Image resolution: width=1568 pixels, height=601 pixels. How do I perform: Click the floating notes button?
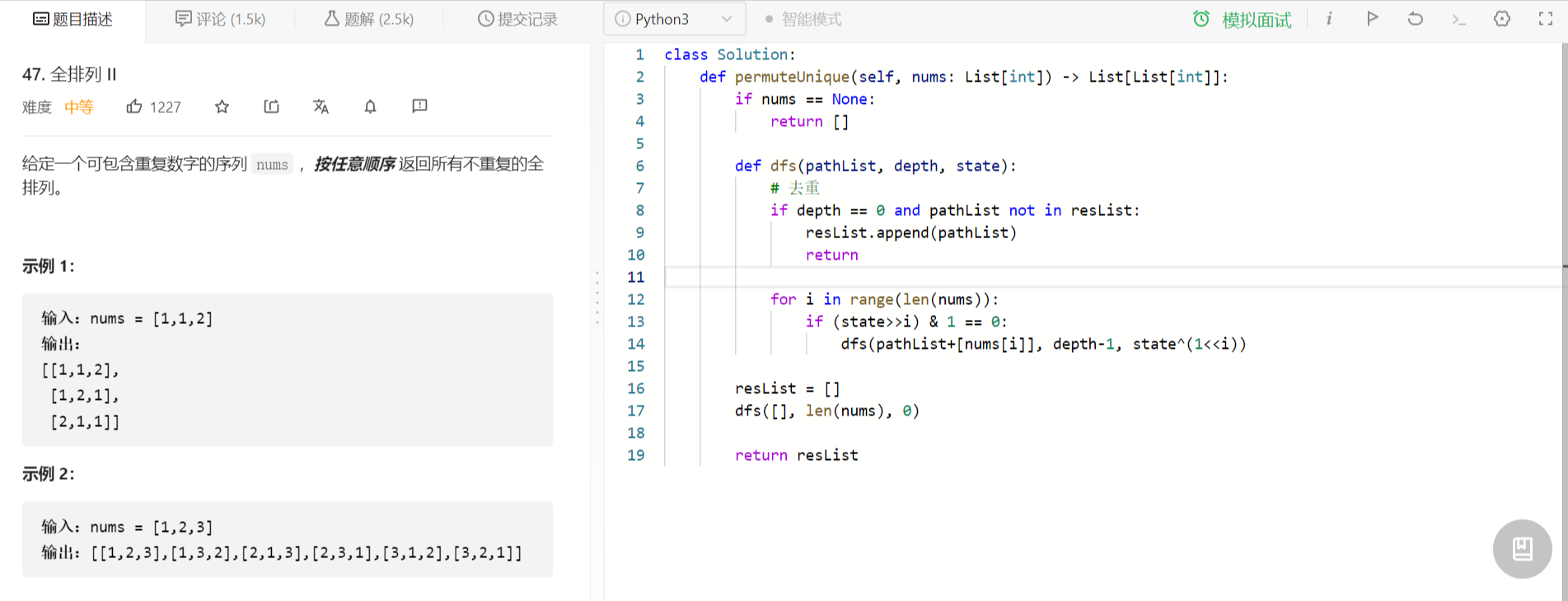(1522, 548)
